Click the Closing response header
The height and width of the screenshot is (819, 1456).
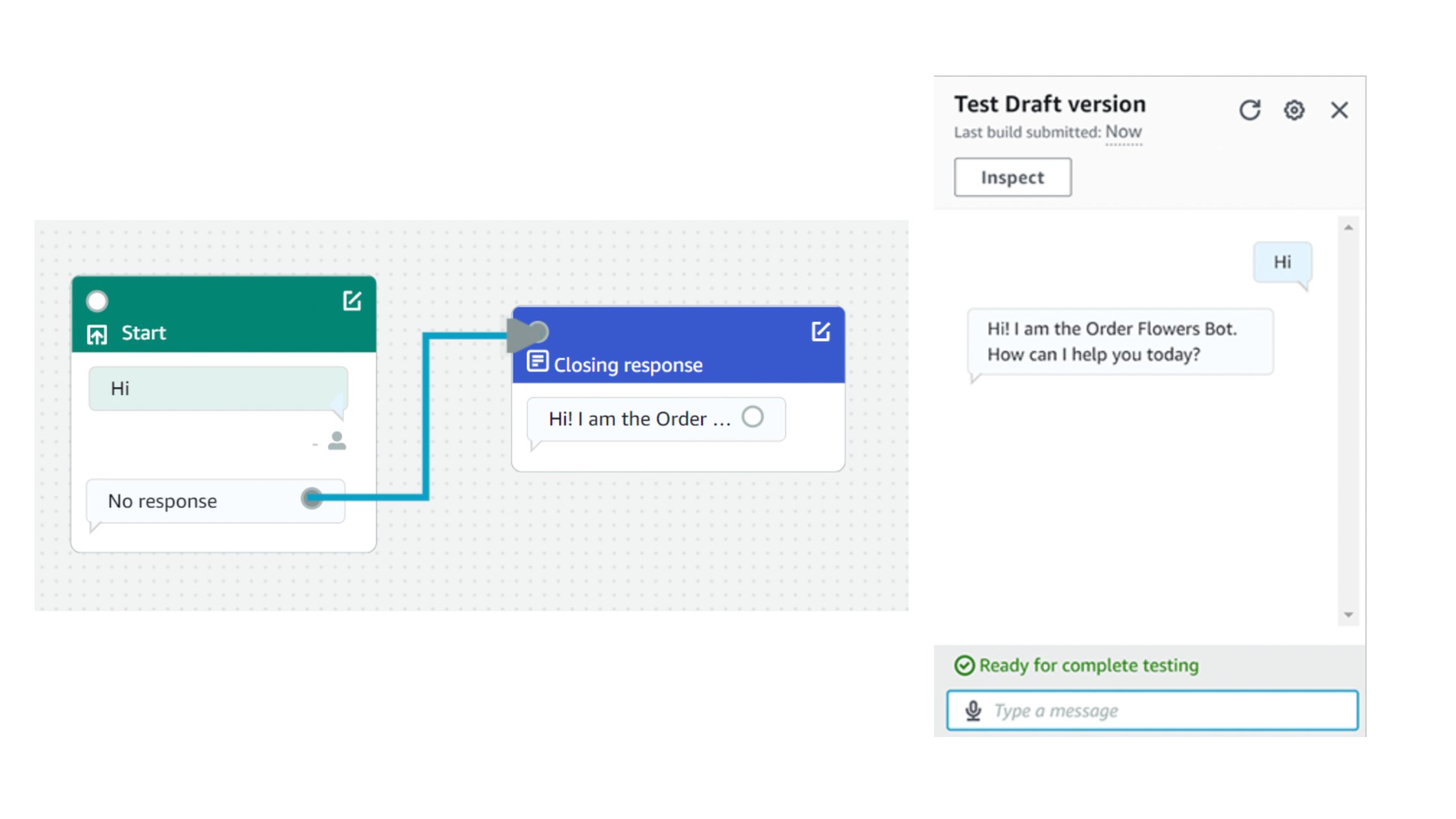click(679, 344)
